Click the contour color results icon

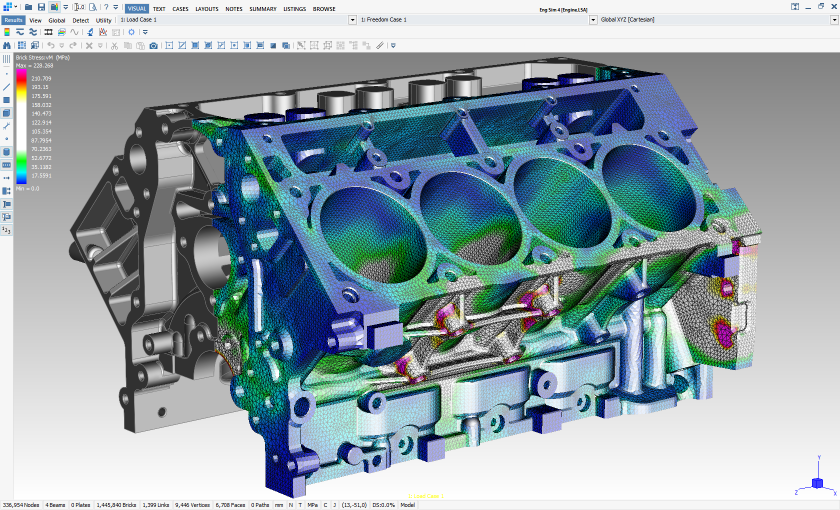click(x=8, y=32)
